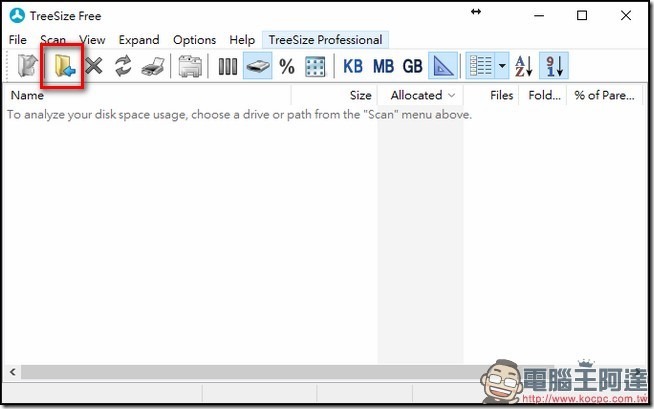The height and width of the screenshot is (409, 654).
Task: Toggle the allocated space disk icon
Action: pos(257,66)
